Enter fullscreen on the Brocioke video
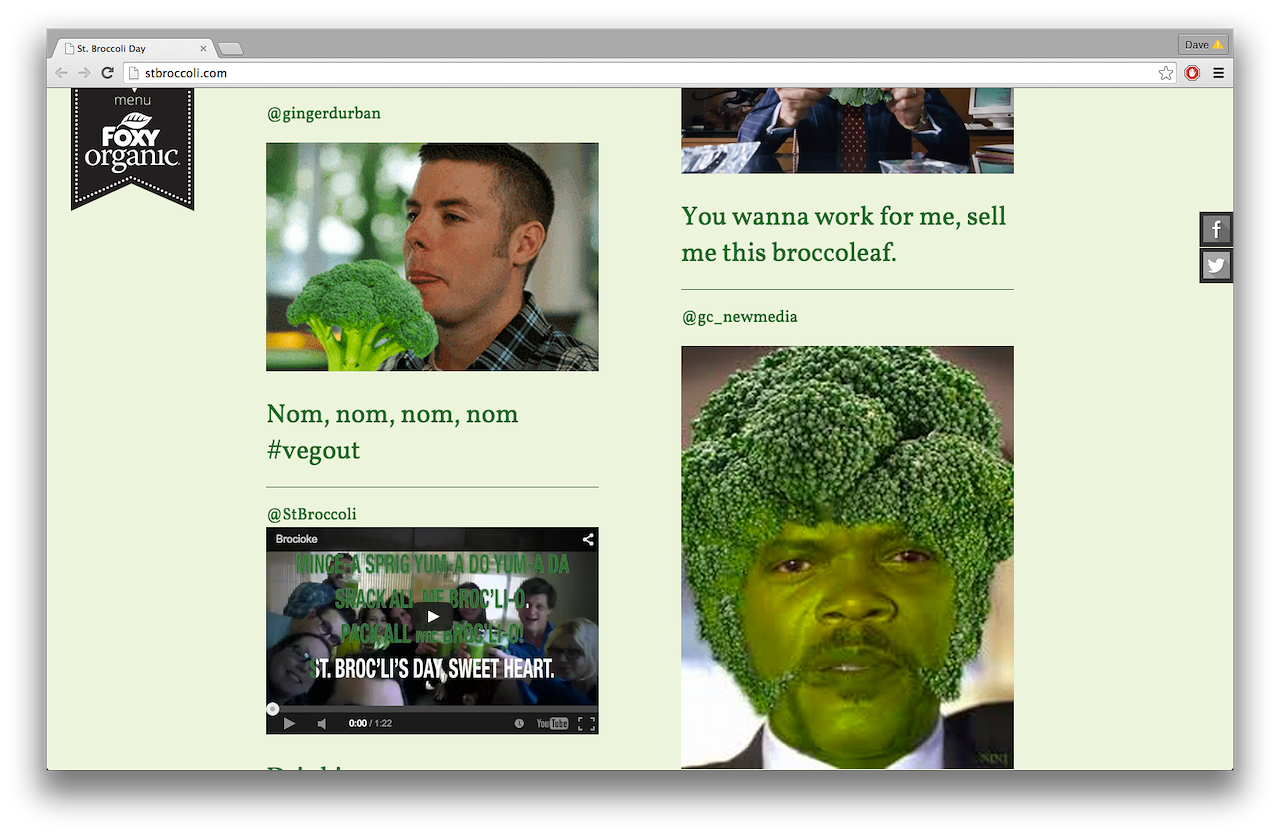 [x=587, y=723]
